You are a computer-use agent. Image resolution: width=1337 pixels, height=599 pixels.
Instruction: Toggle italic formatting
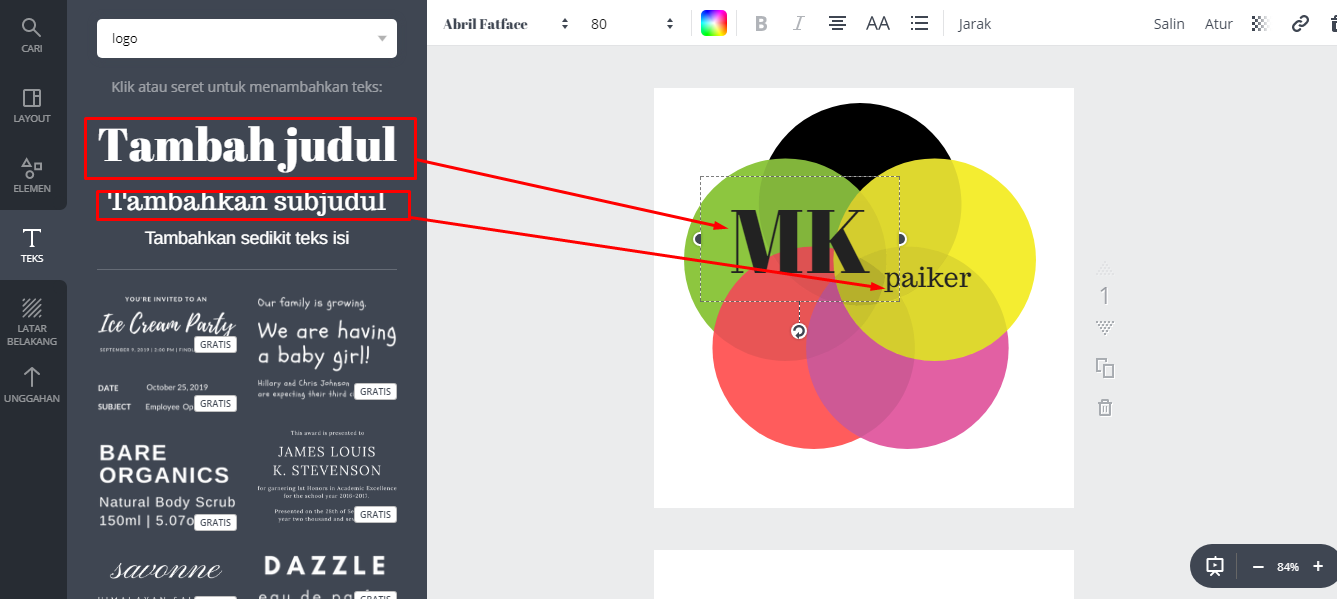coord(798,23)
